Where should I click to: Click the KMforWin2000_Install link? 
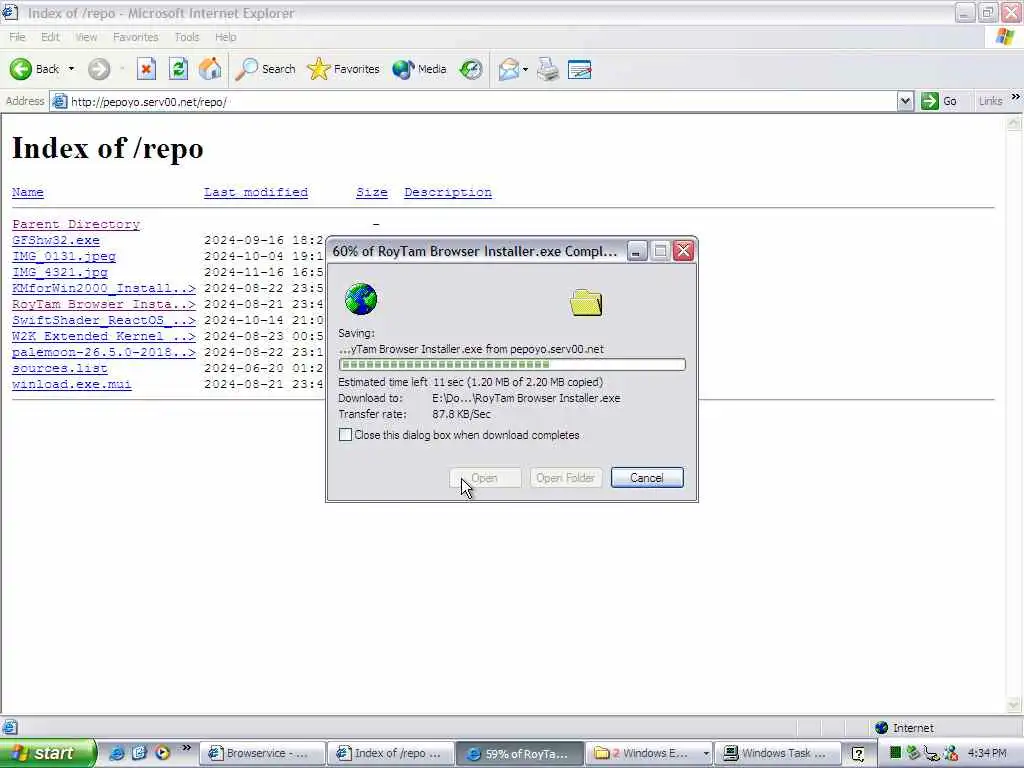[x=104, y=288]
